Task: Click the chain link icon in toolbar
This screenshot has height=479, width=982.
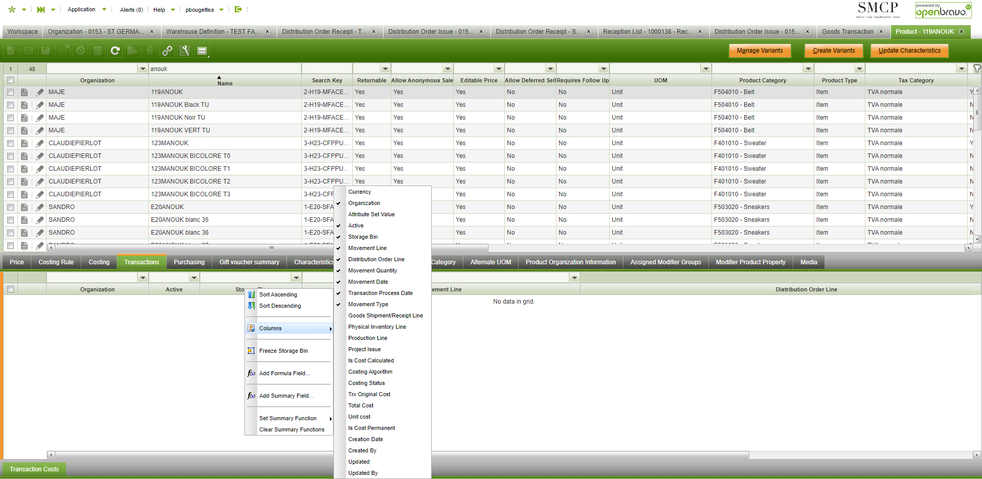Action: point(167,50)
